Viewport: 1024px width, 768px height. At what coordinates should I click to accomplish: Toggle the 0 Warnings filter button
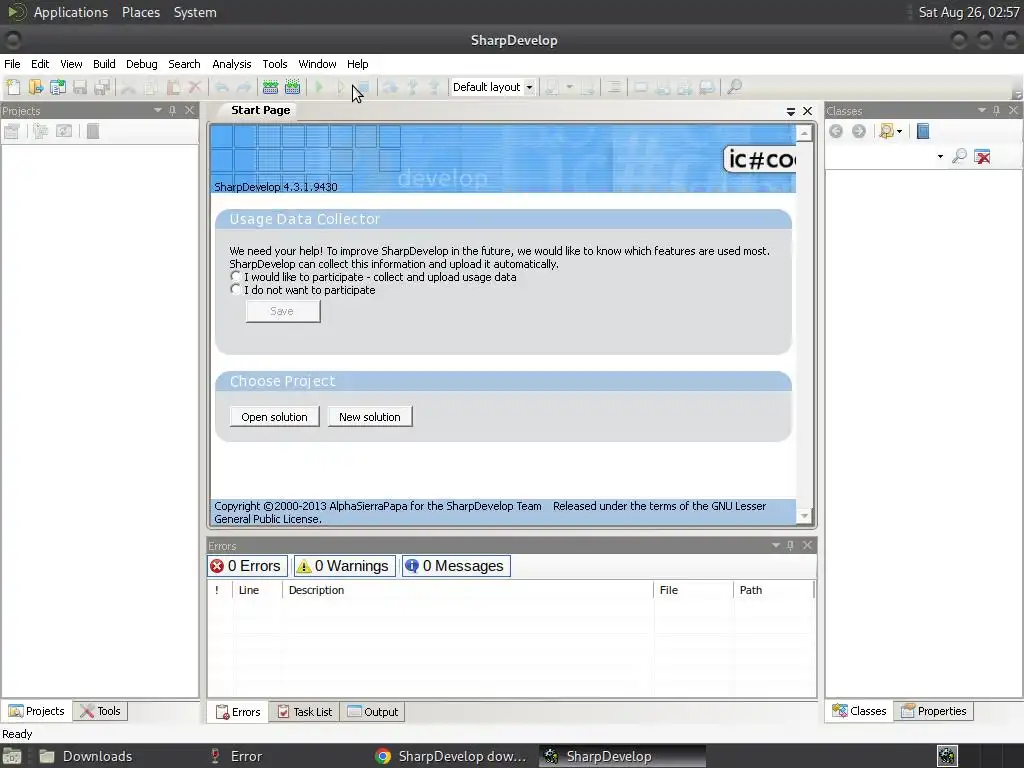pyautogui.click(x=344, y=566)
